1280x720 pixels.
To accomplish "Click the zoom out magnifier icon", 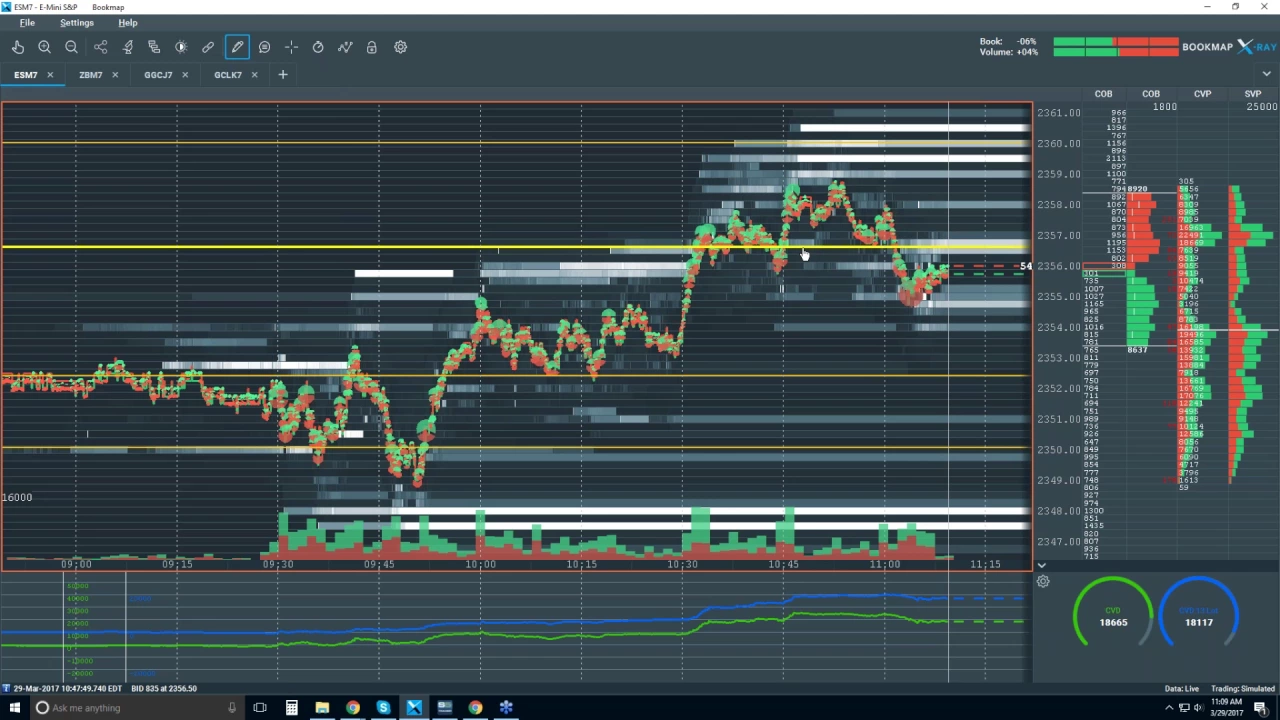I will pos(71,47).
